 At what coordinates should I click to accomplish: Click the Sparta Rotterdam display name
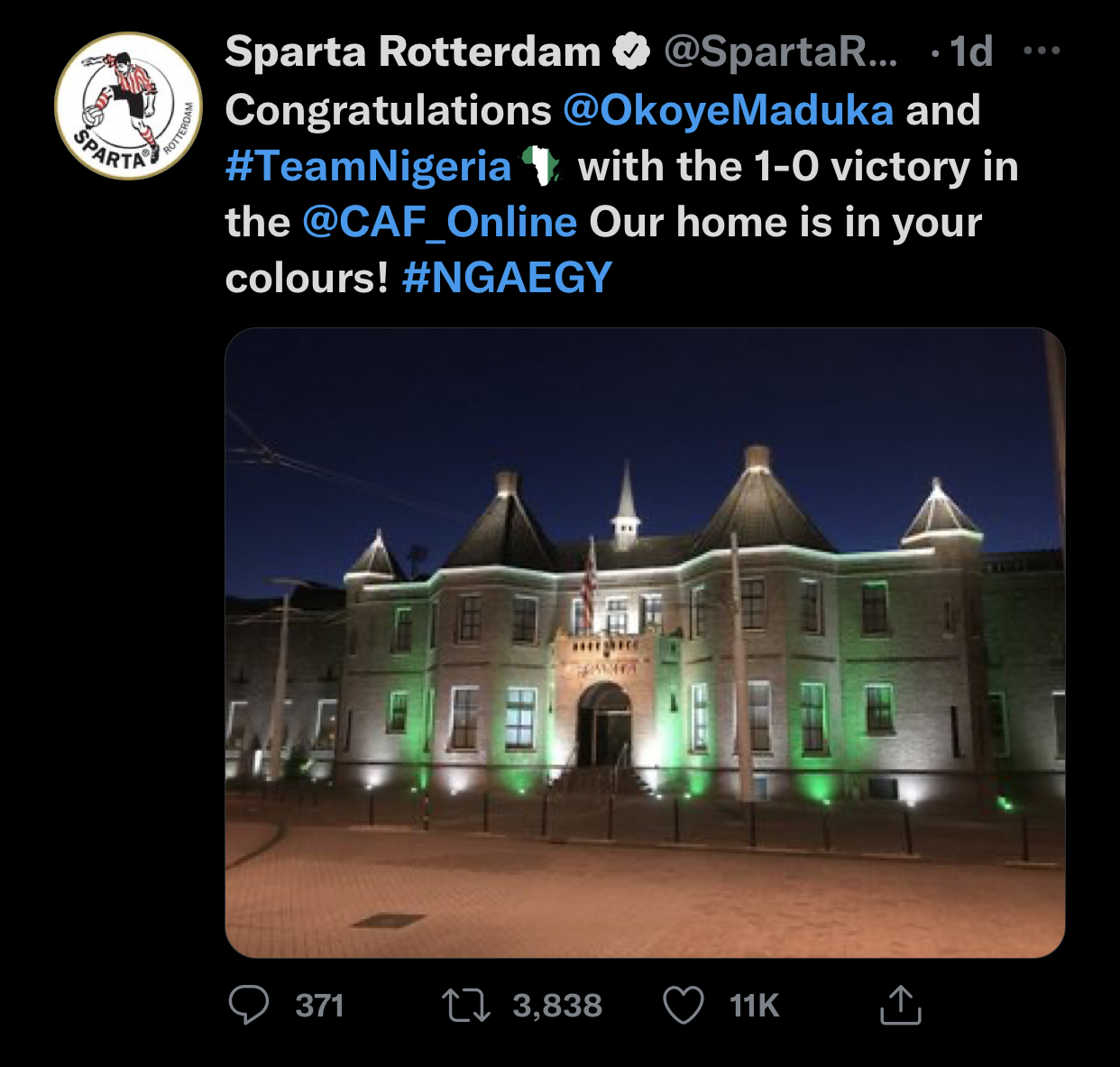point(413,51)
